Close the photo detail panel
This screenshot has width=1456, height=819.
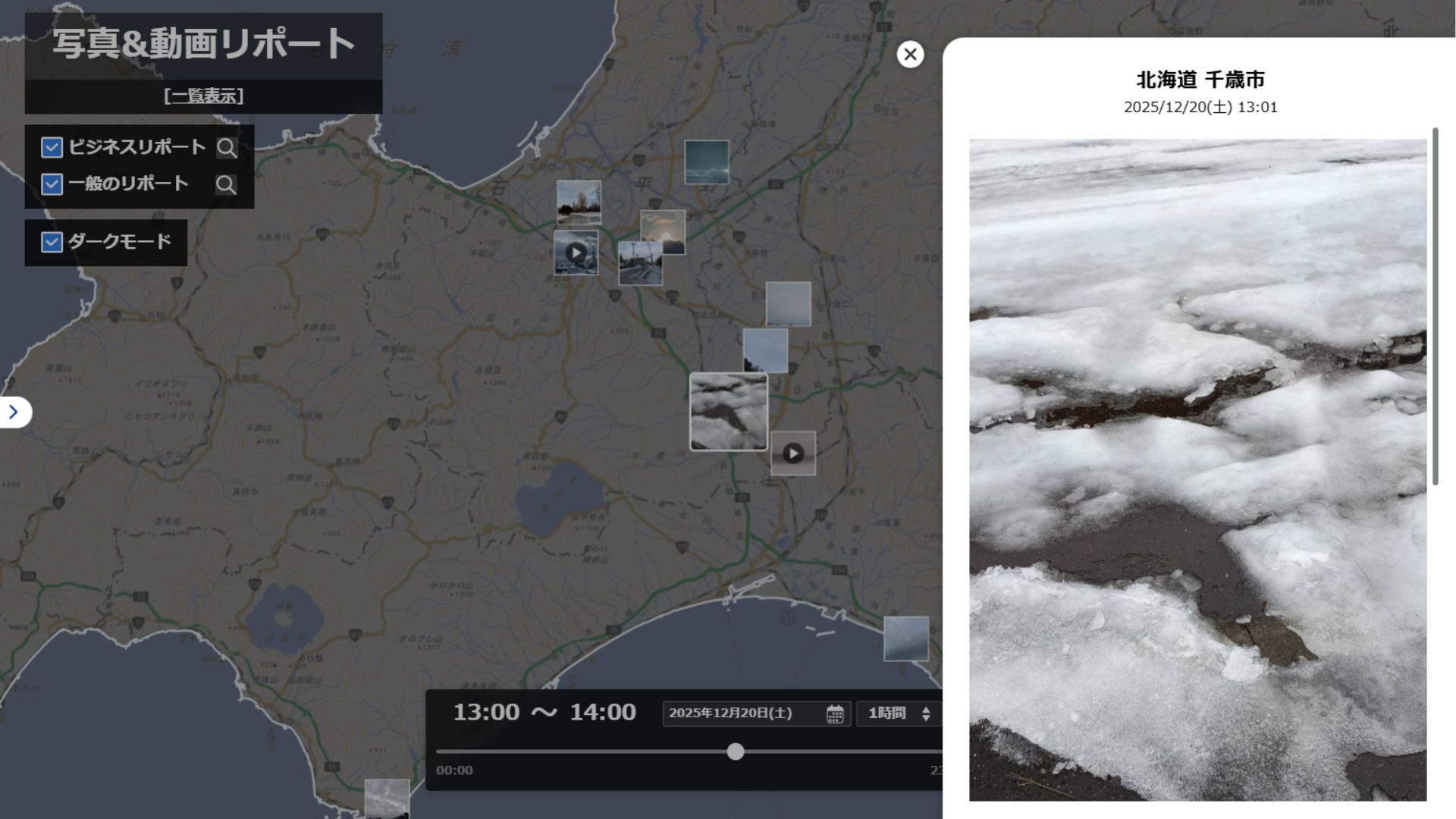910,55
